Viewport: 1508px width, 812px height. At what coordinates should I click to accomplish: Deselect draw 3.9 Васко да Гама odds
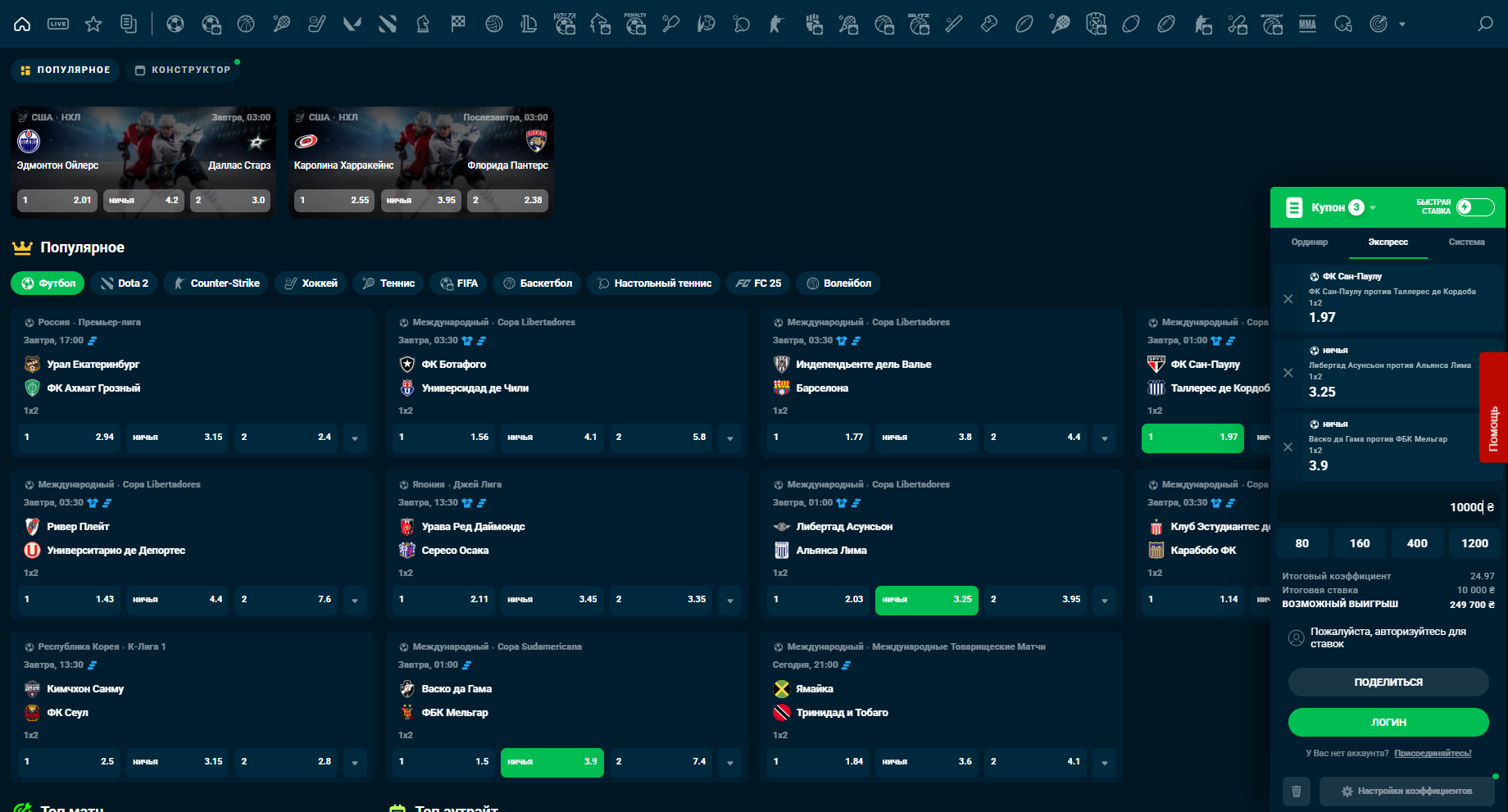pyautogui.click(x=552, y=762)
